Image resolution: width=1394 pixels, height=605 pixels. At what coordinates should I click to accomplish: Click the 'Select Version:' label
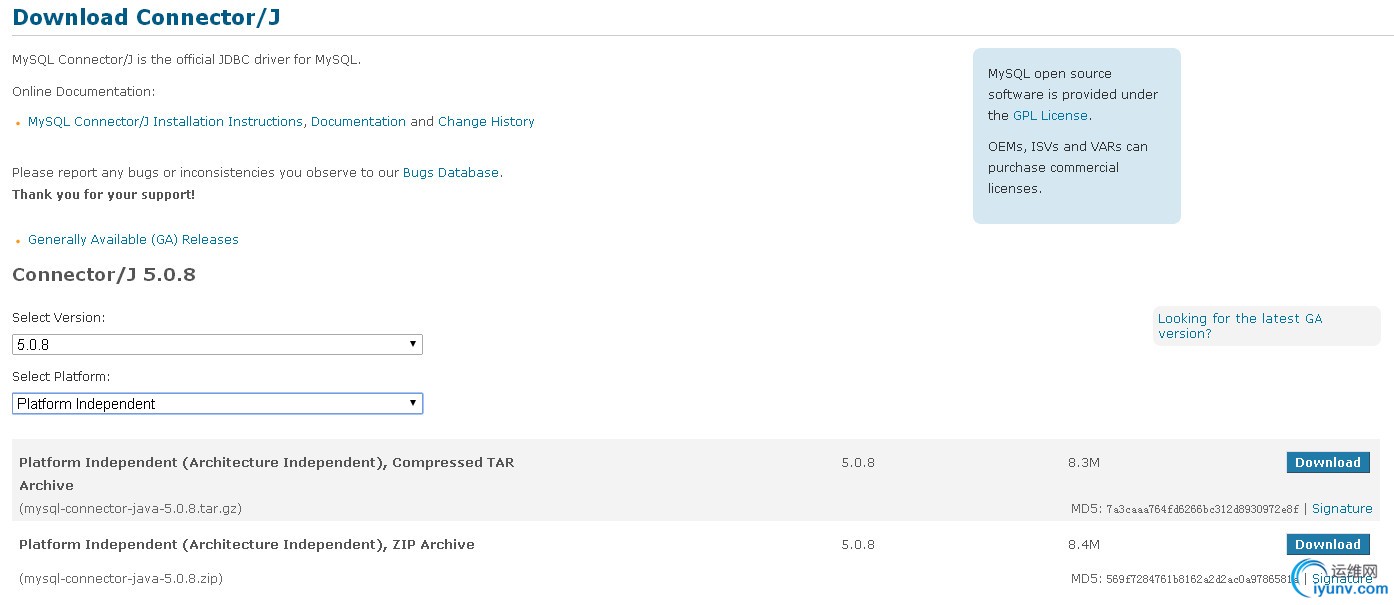click(58, 317)
